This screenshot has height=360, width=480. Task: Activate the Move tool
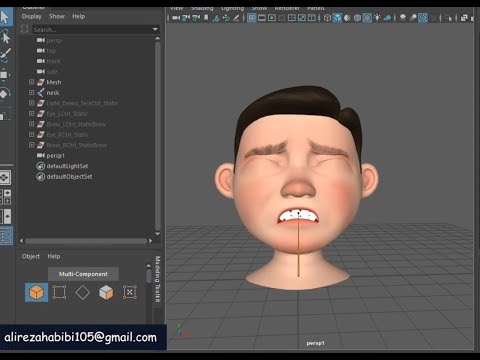5,75
